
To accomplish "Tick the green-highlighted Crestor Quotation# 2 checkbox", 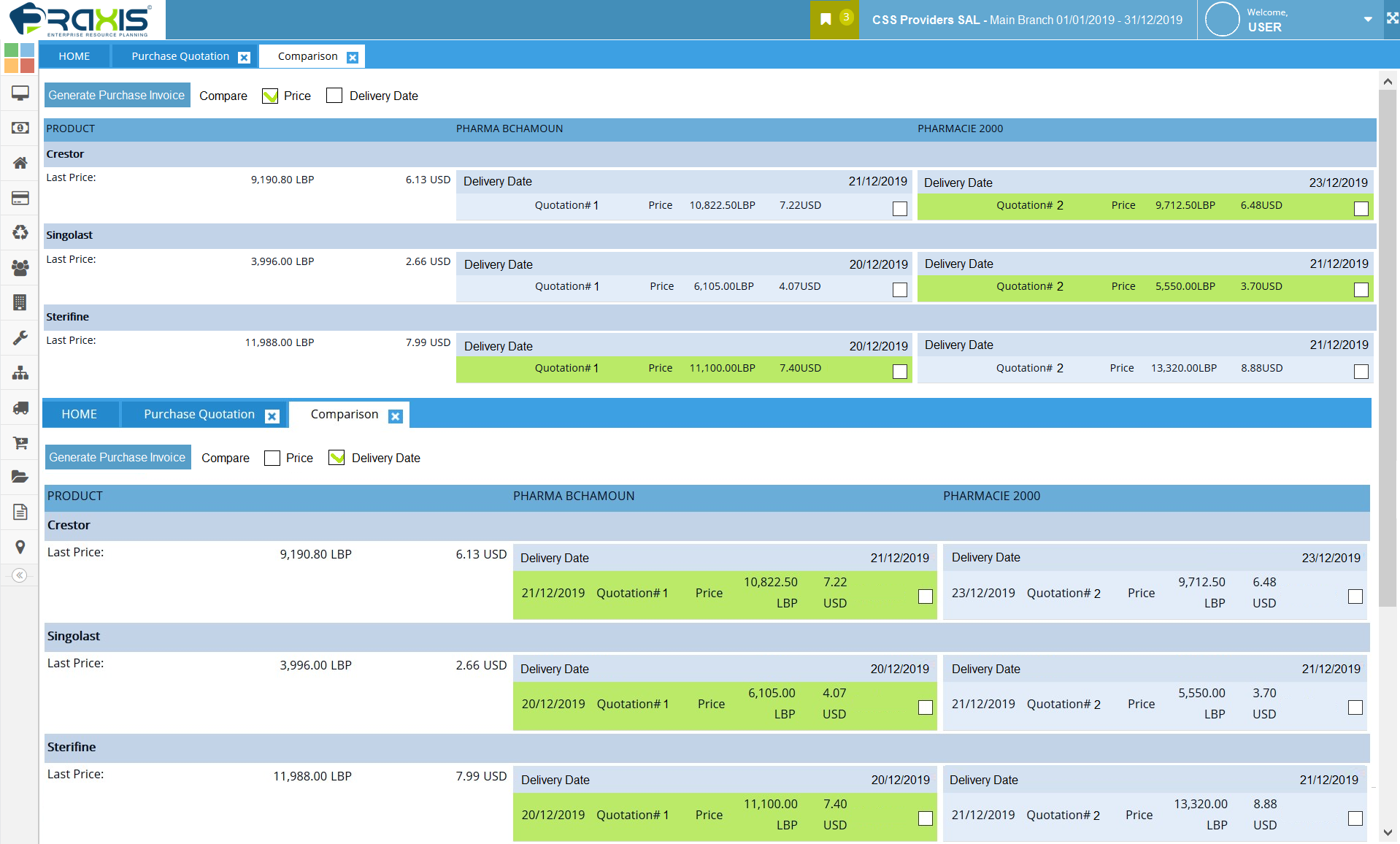I will point(1361,209).
